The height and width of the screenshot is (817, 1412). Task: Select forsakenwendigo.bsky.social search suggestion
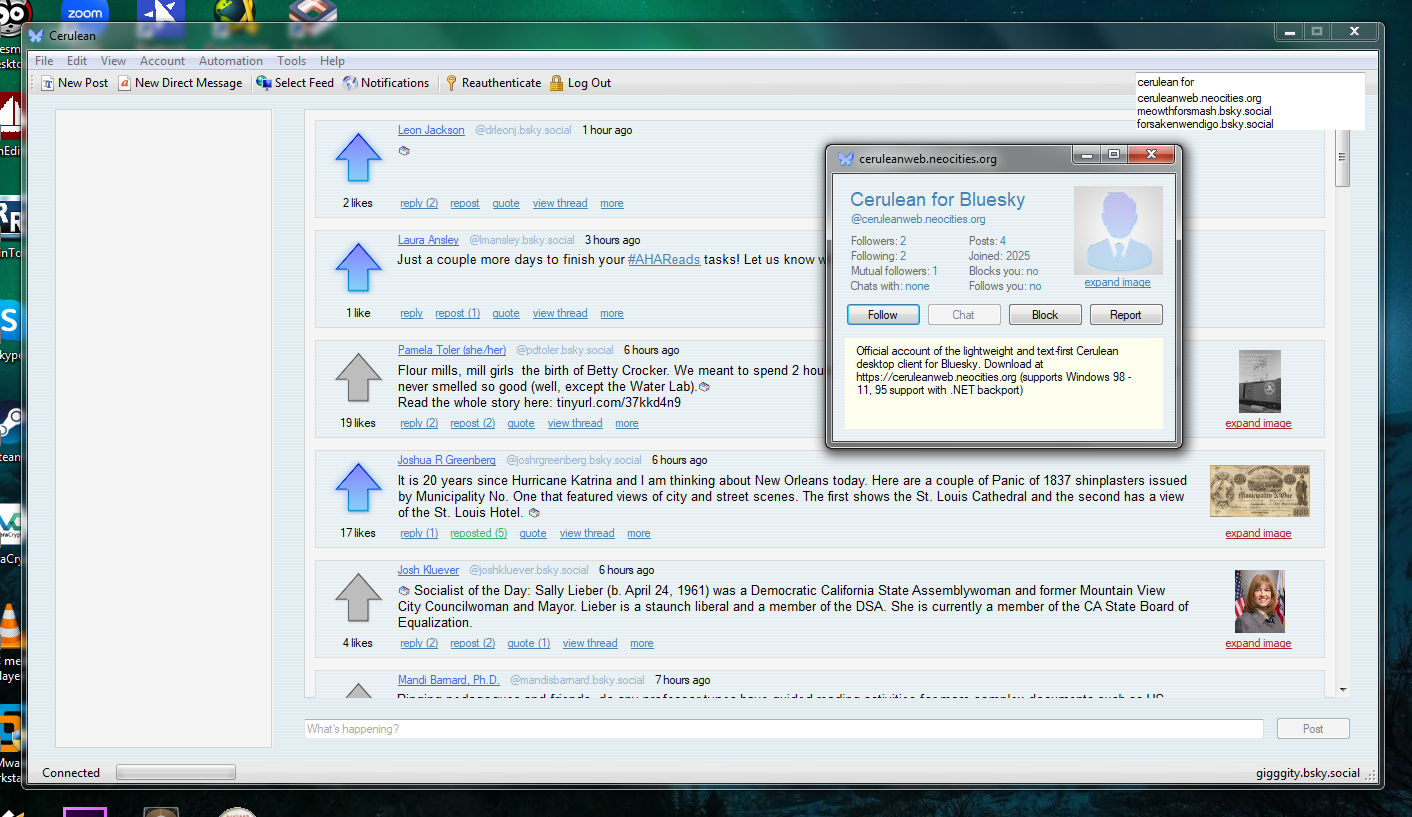pos(1205,124)
